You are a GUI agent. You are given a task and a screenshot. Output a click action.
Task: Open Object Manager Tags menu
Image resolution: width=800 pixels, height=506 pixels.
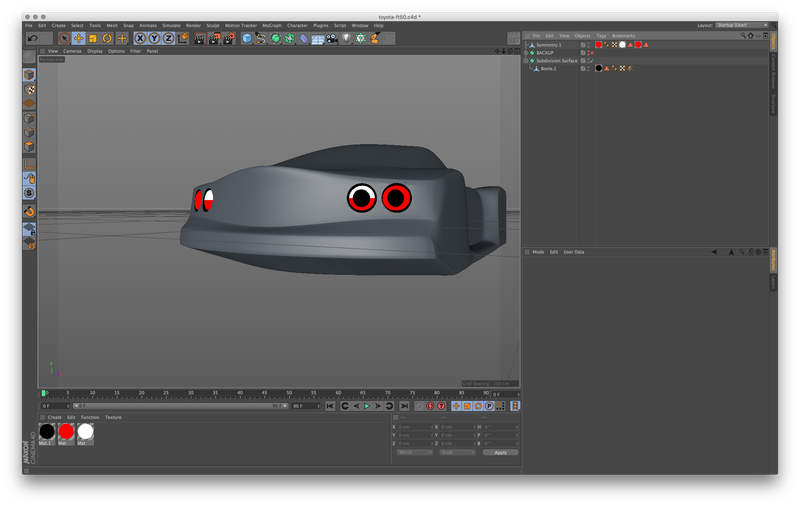click(602, 36)
